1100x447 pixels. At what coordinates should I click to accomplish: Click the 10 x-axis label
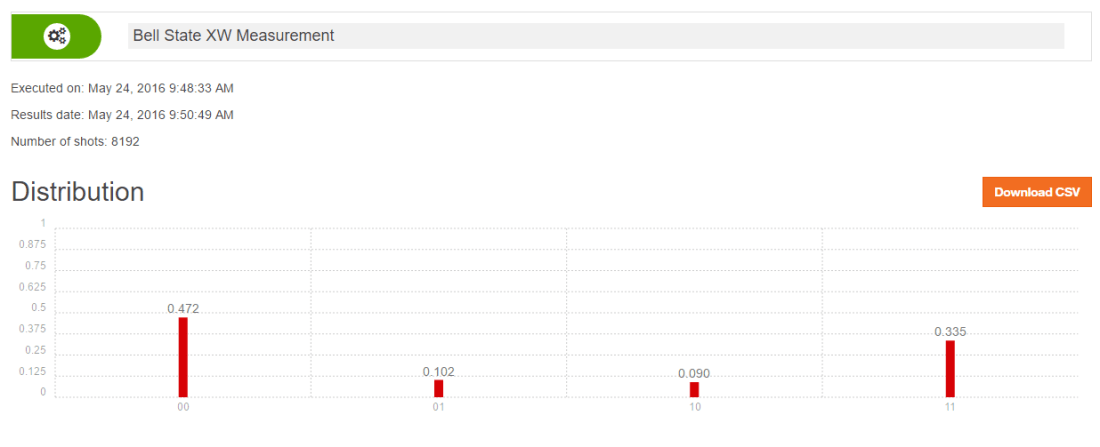point(694,408)
